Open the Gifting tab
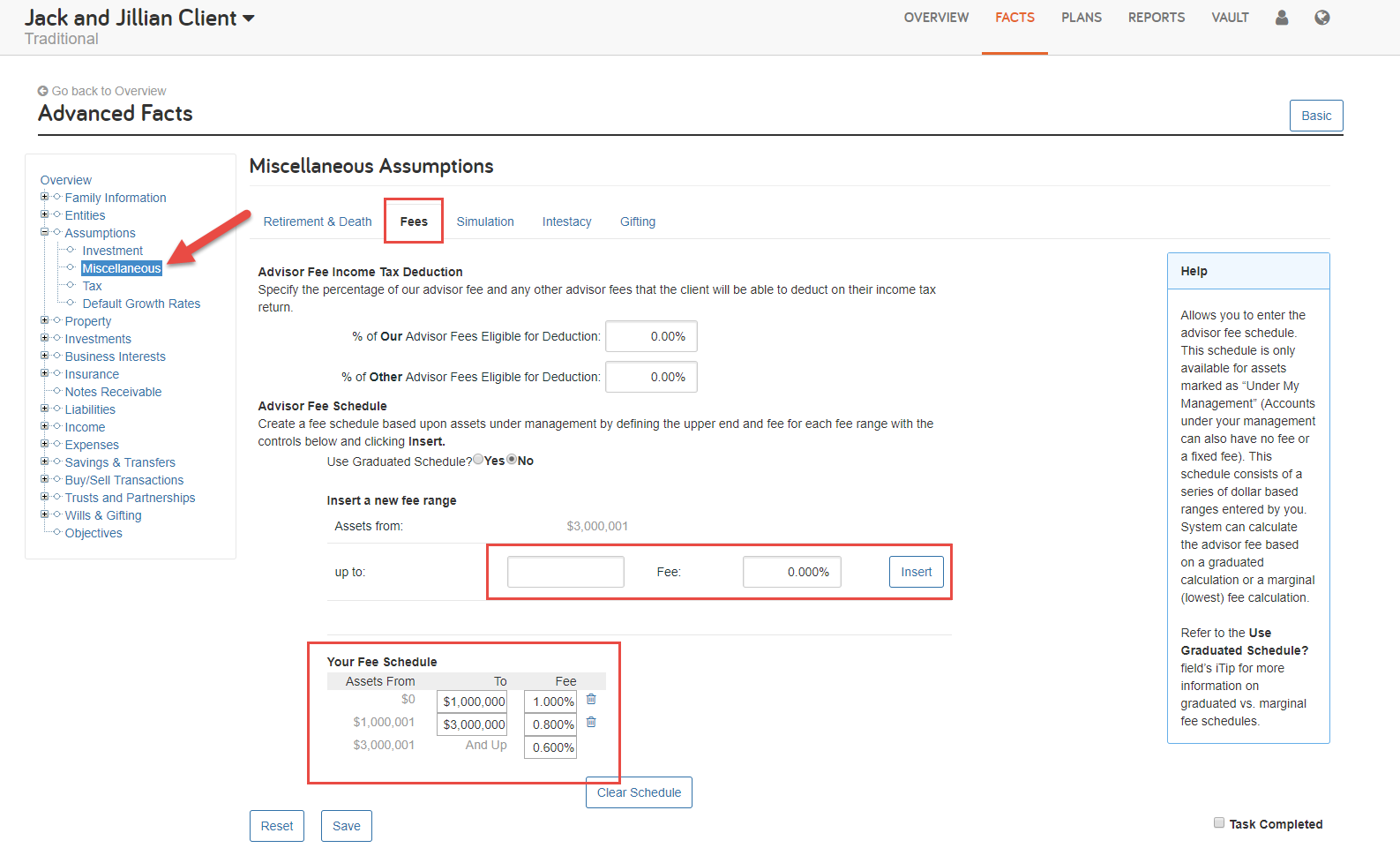 tap(638, 221)
